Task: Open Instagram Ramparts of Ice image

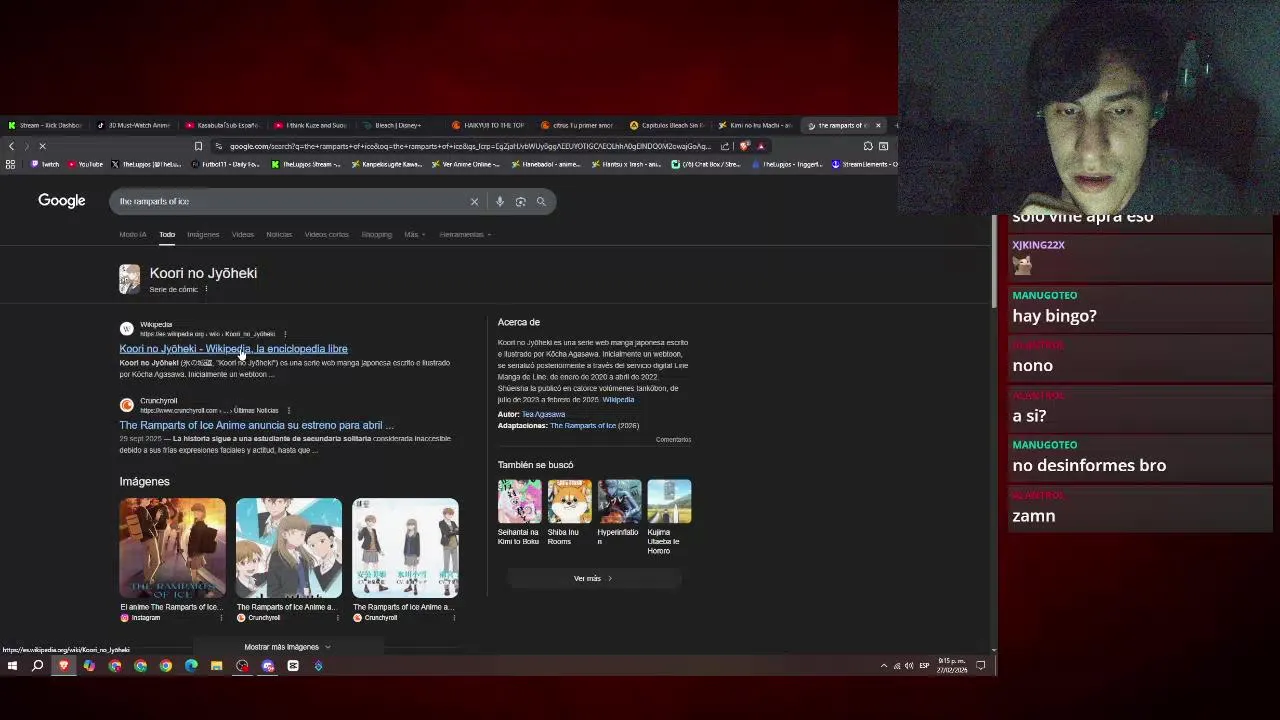Action: [172, 548]
